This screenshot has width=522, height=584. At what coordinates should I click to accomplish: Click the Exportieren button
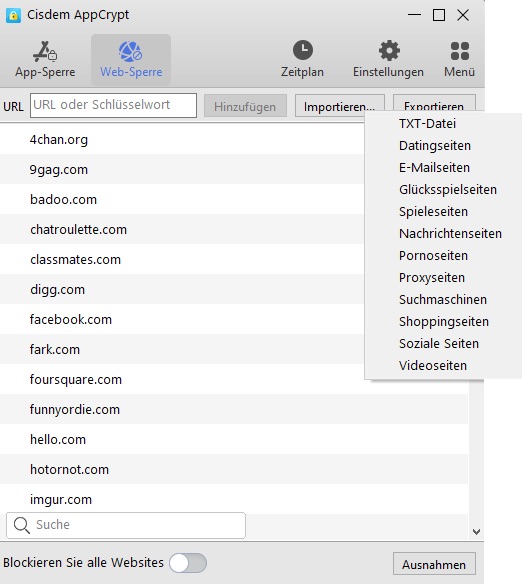coord(434,103)
